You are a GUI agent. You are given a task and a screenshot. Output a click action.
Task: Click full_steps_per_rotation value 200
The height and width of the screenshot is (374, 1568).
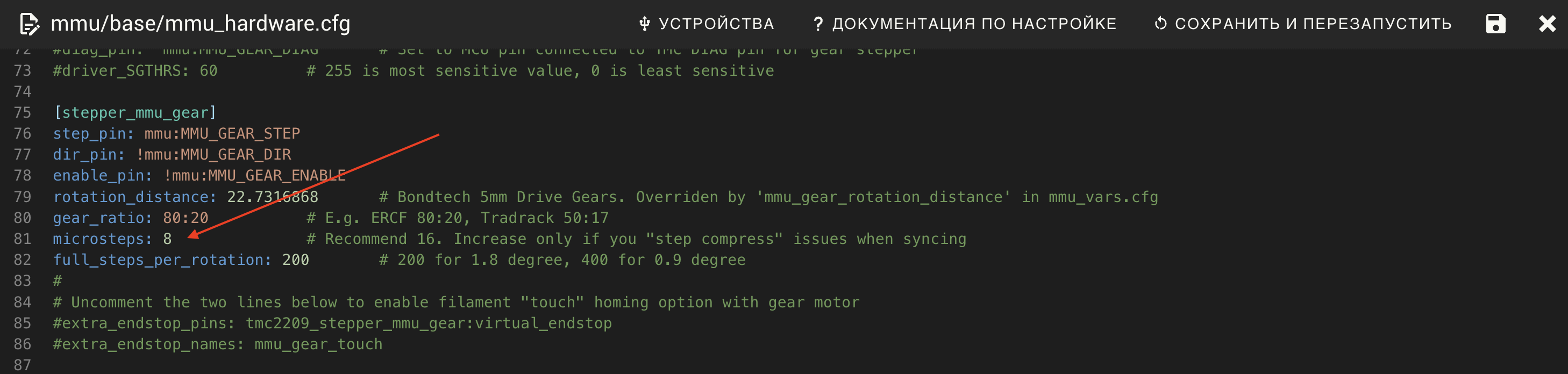click(x=296, y=260)
